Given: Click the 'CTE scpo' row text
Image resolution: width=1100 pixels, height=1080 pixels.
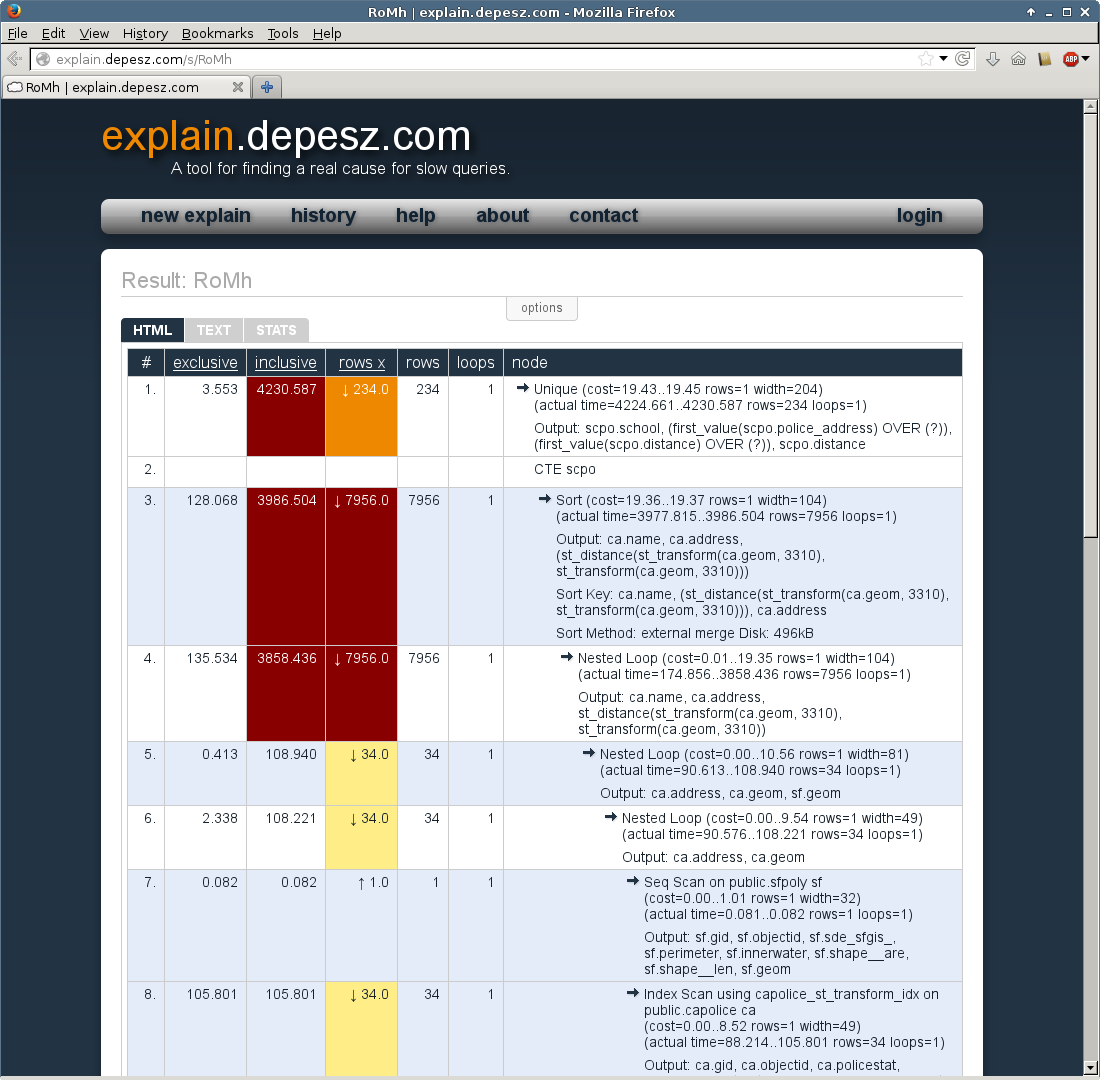Looking at the screenshot, I should (x=565, y=469).
